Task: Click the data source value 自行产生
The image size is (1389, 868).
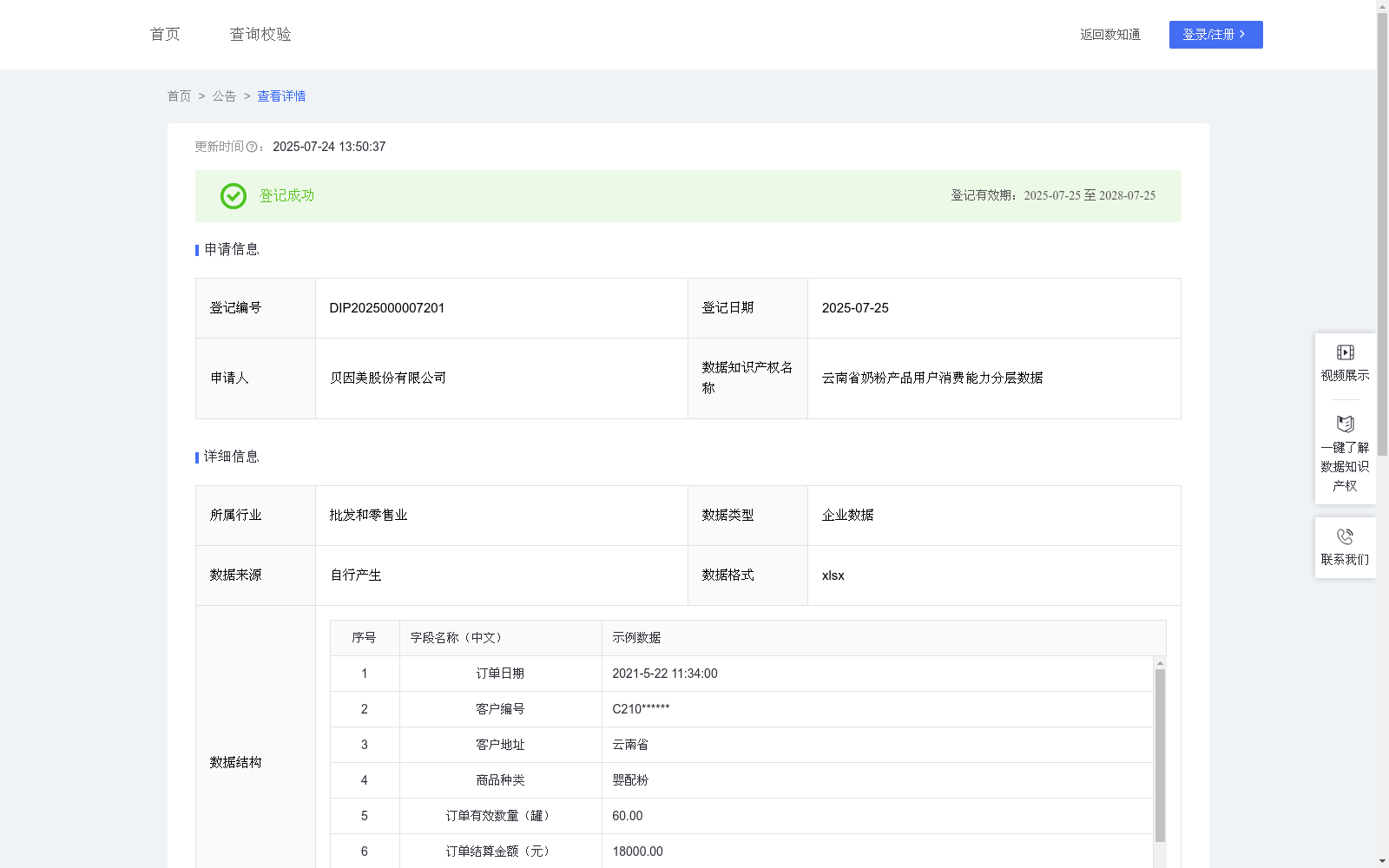Action: [x=356, y=575]
